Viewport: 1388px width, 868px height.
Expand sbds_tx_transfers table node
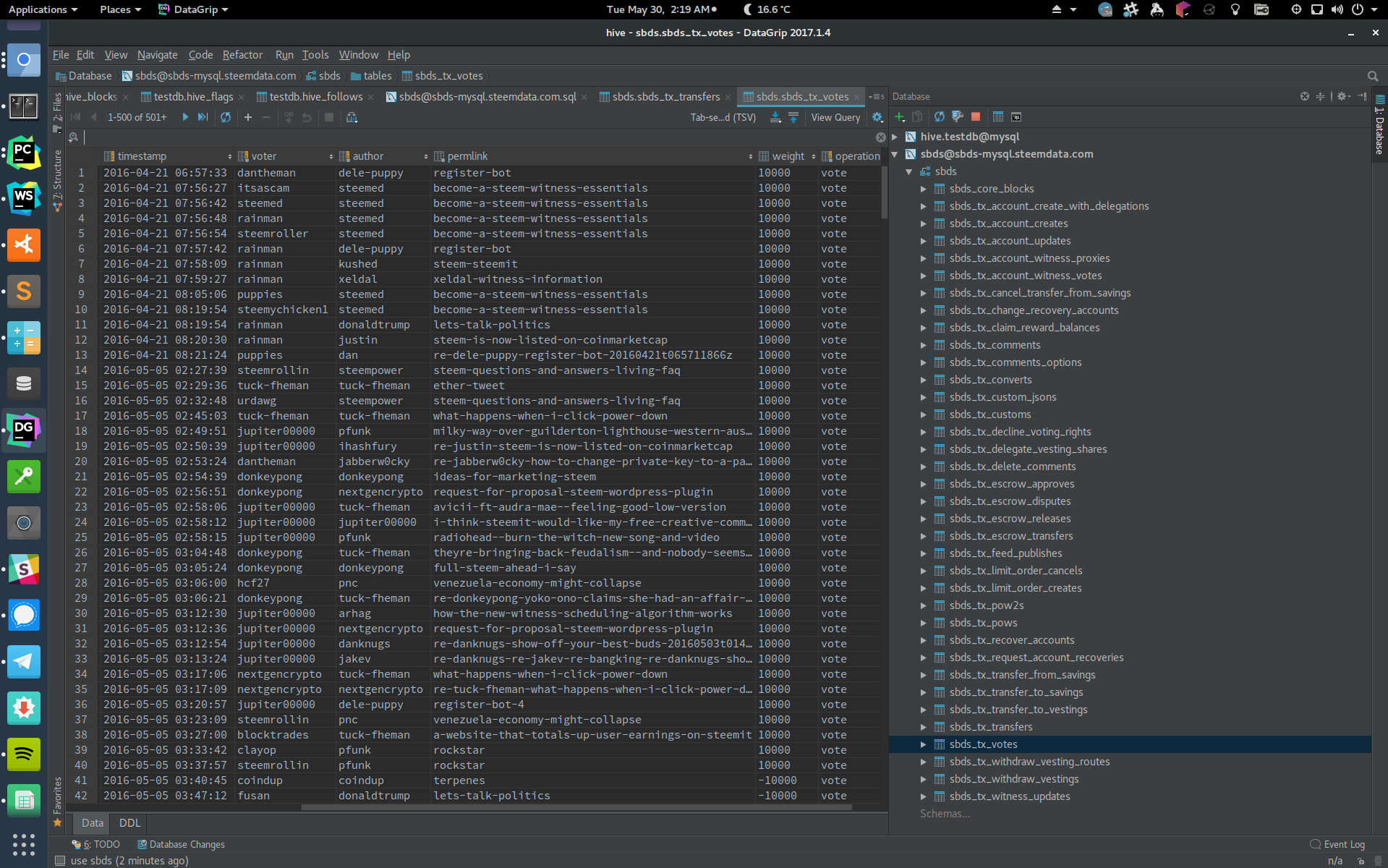point(924,727)
